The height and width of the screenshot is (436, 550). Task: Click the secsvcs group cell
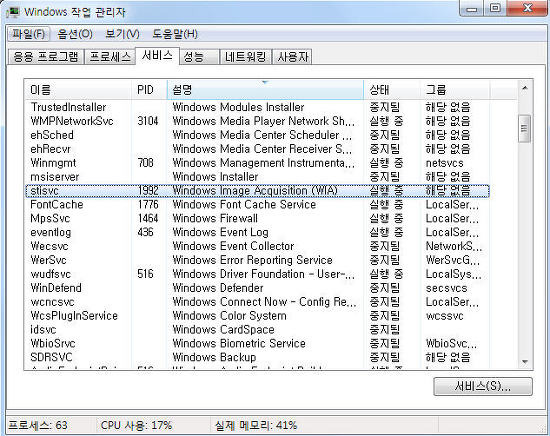click(x=446, y=288)
